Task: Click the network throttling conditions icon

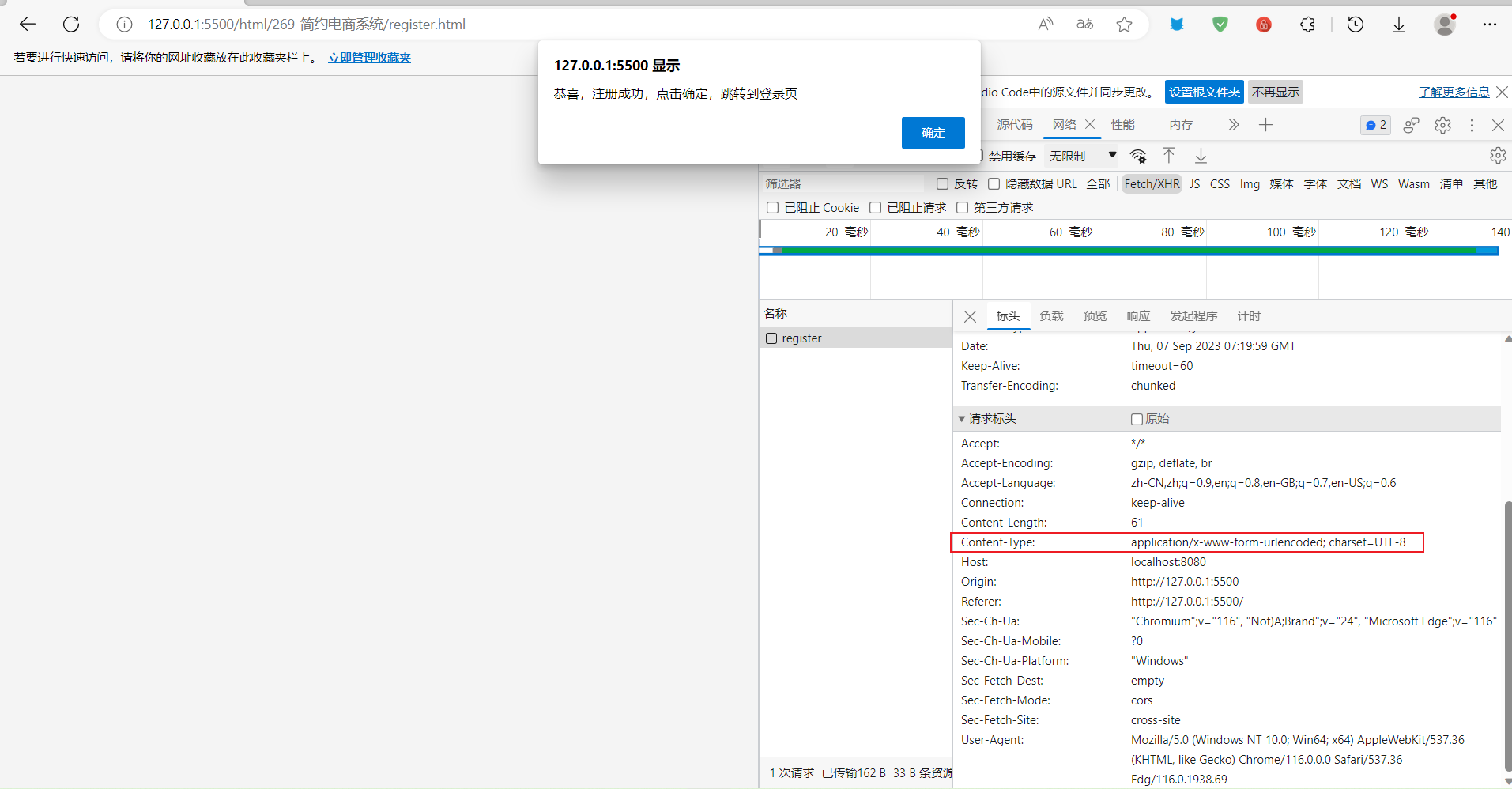Action: (x=1138, y=155)
